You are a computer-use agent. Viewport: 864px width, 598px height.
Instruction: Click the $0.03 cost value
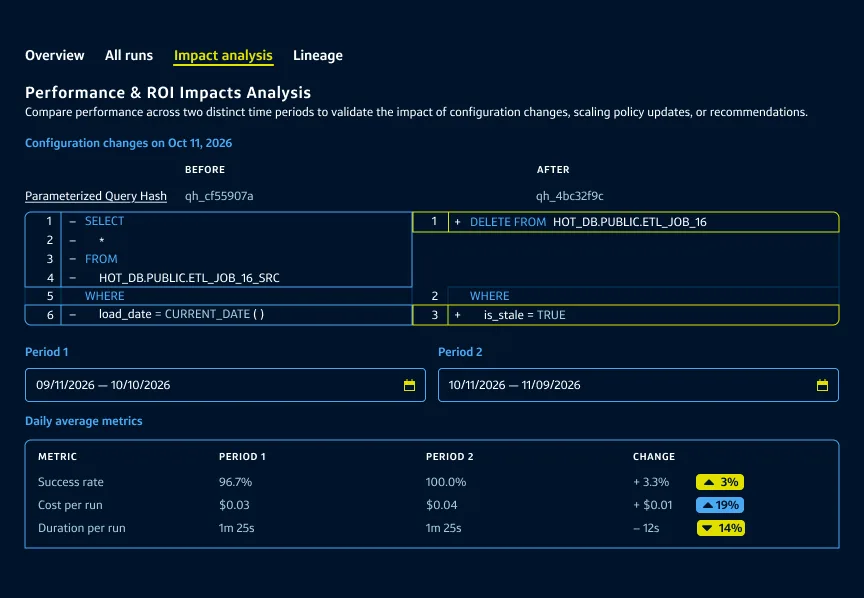pos(234,505)
